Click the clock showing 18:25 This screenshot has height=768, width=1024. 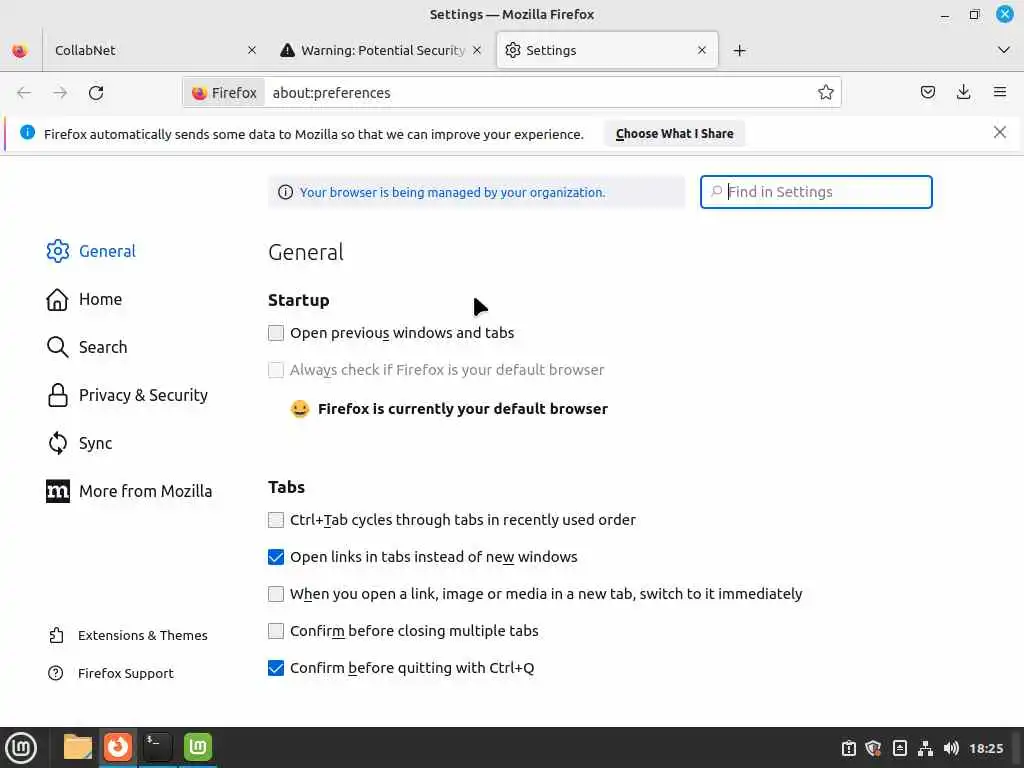tap(986, 748)
